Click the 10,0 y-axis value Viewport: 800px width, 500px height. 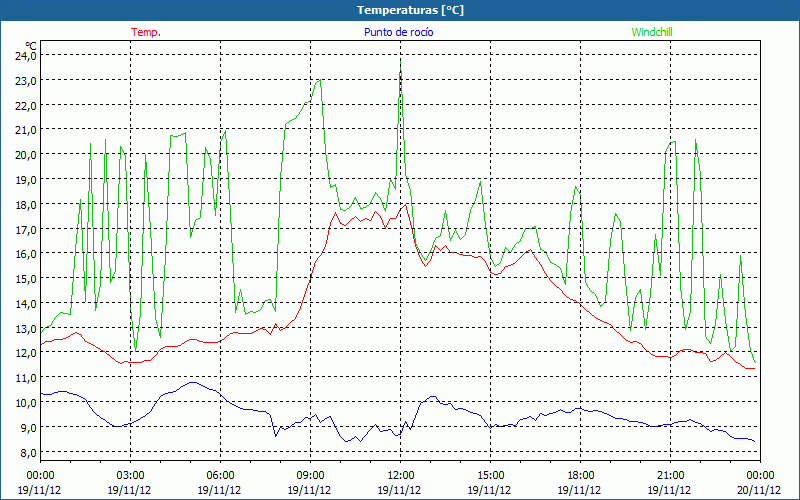pos(26,403)
